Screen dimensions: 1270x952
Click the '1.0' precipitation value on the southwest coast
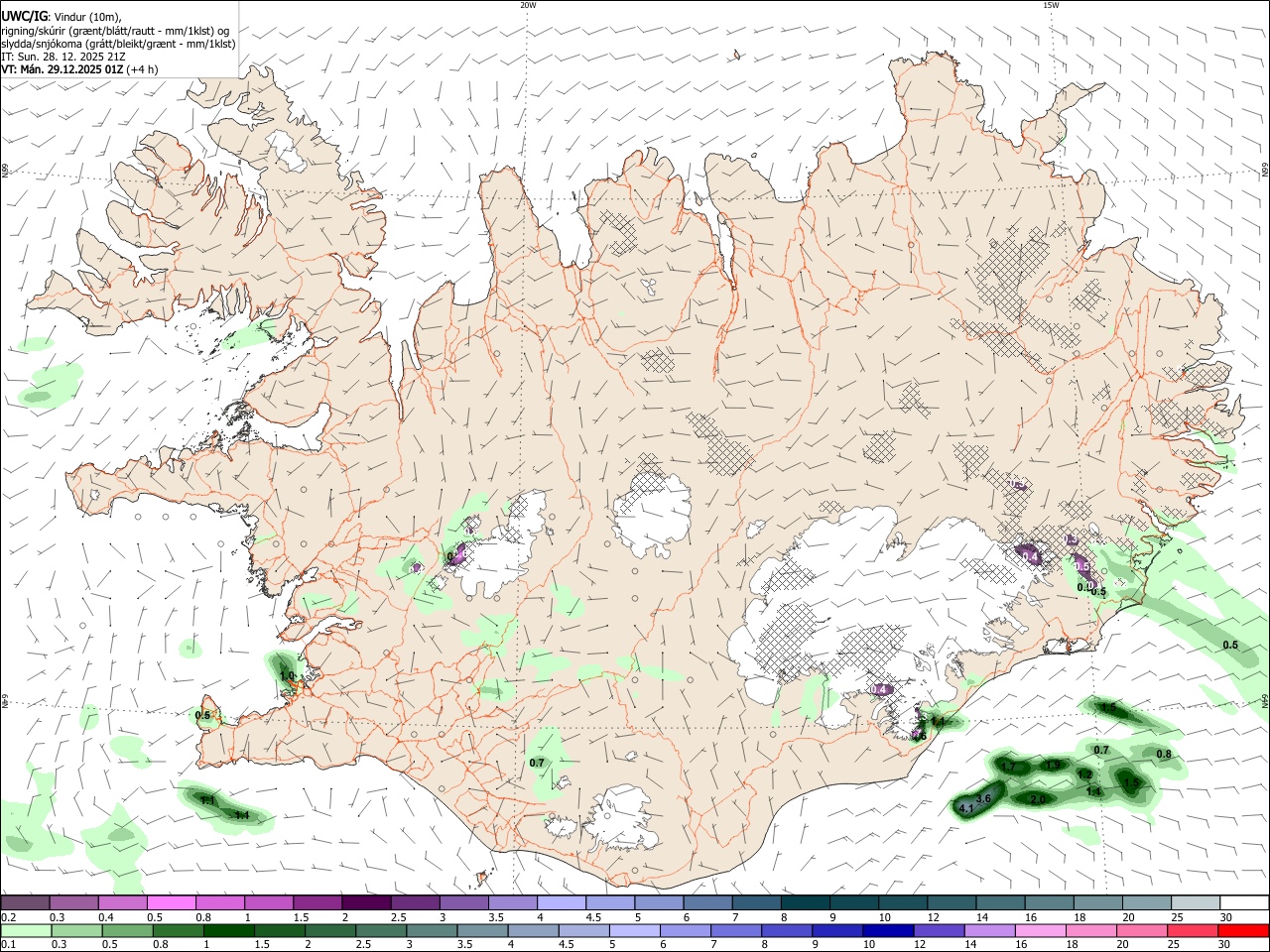point(288,676)
